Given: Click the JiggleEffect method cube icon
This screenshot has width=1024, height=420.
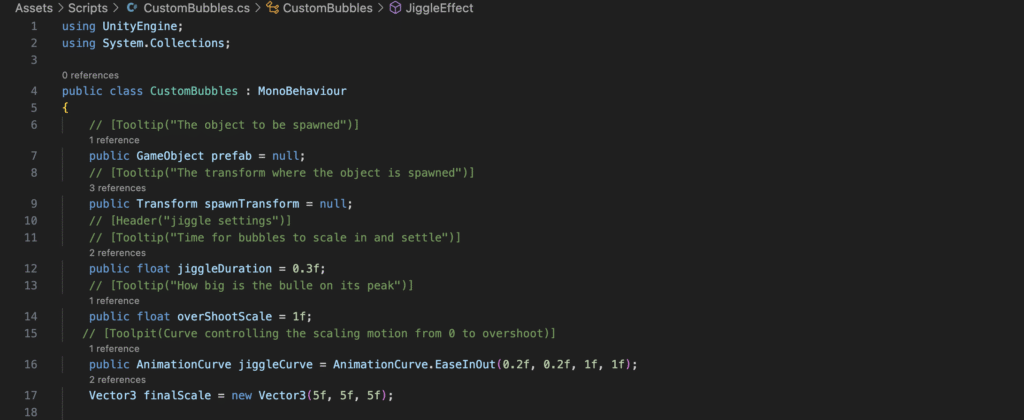Looking at the screenshot, I should tap(395, 8).
